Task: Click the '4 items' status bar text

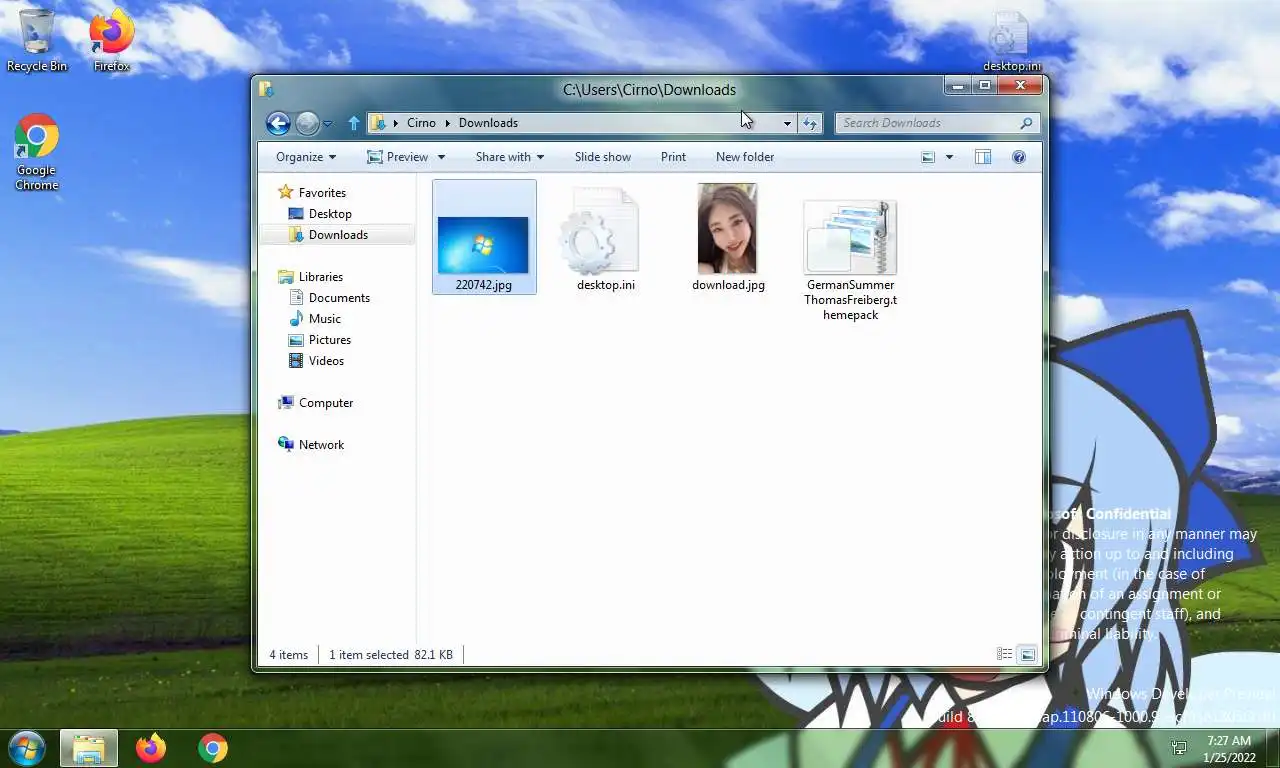Action: (288, 655)
